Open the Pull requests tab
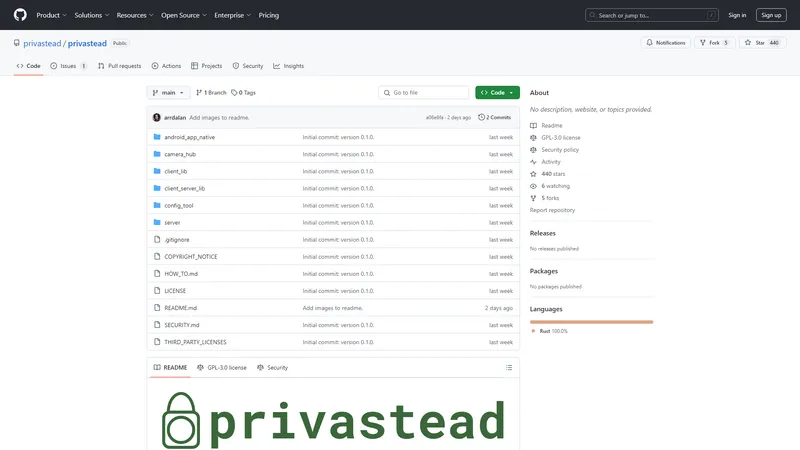 pos(119,66)
